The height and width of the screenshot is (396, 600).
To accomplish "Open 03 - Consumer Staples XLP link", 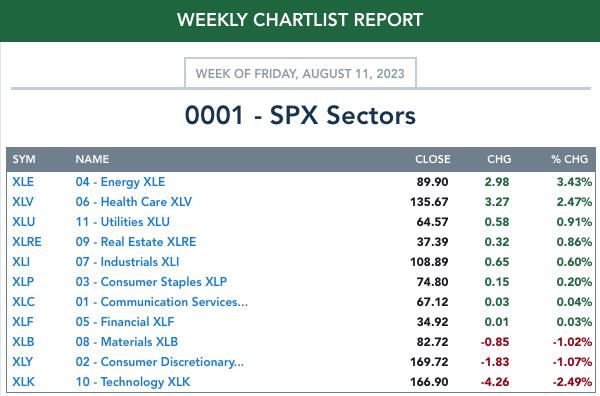I will coord(151,282).
